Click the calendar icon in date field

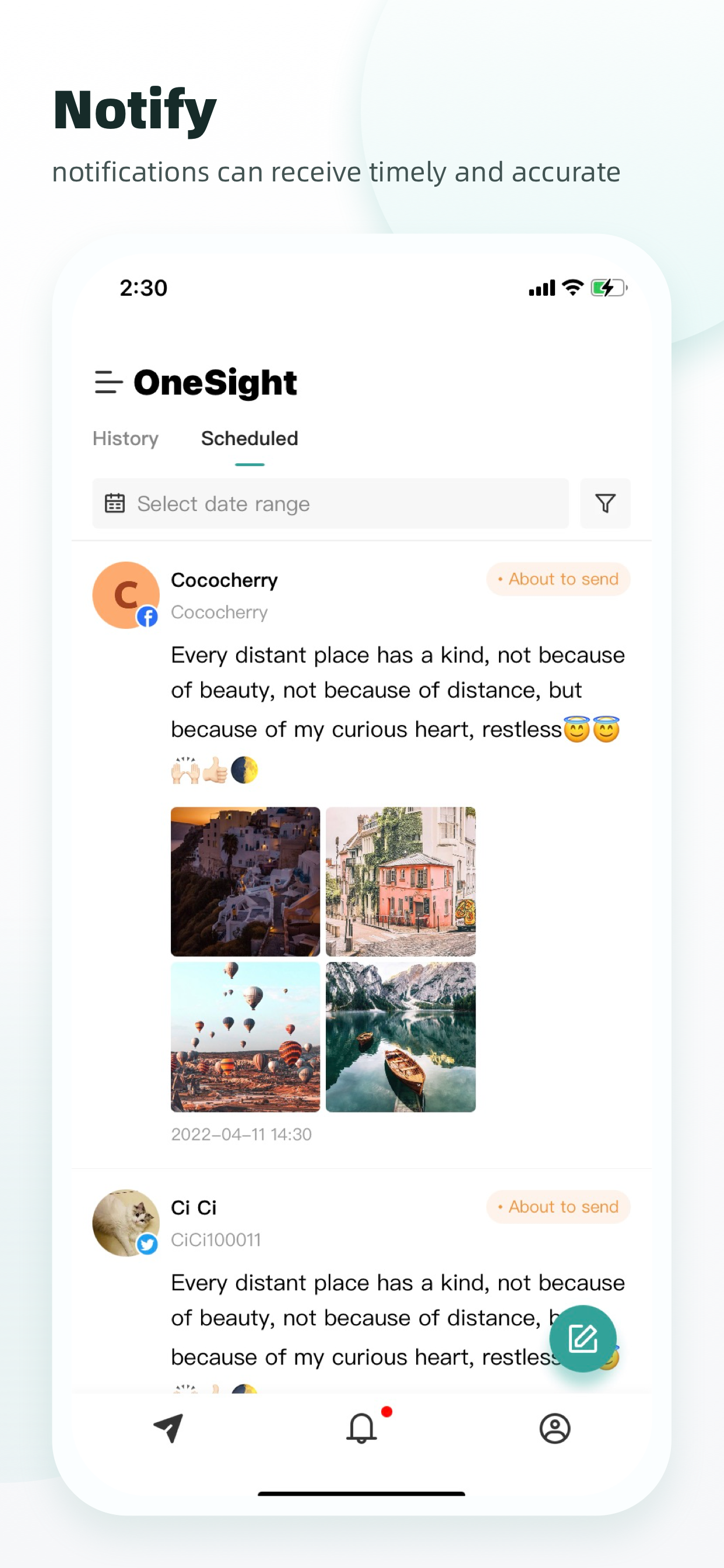click(x=115, y=503)
